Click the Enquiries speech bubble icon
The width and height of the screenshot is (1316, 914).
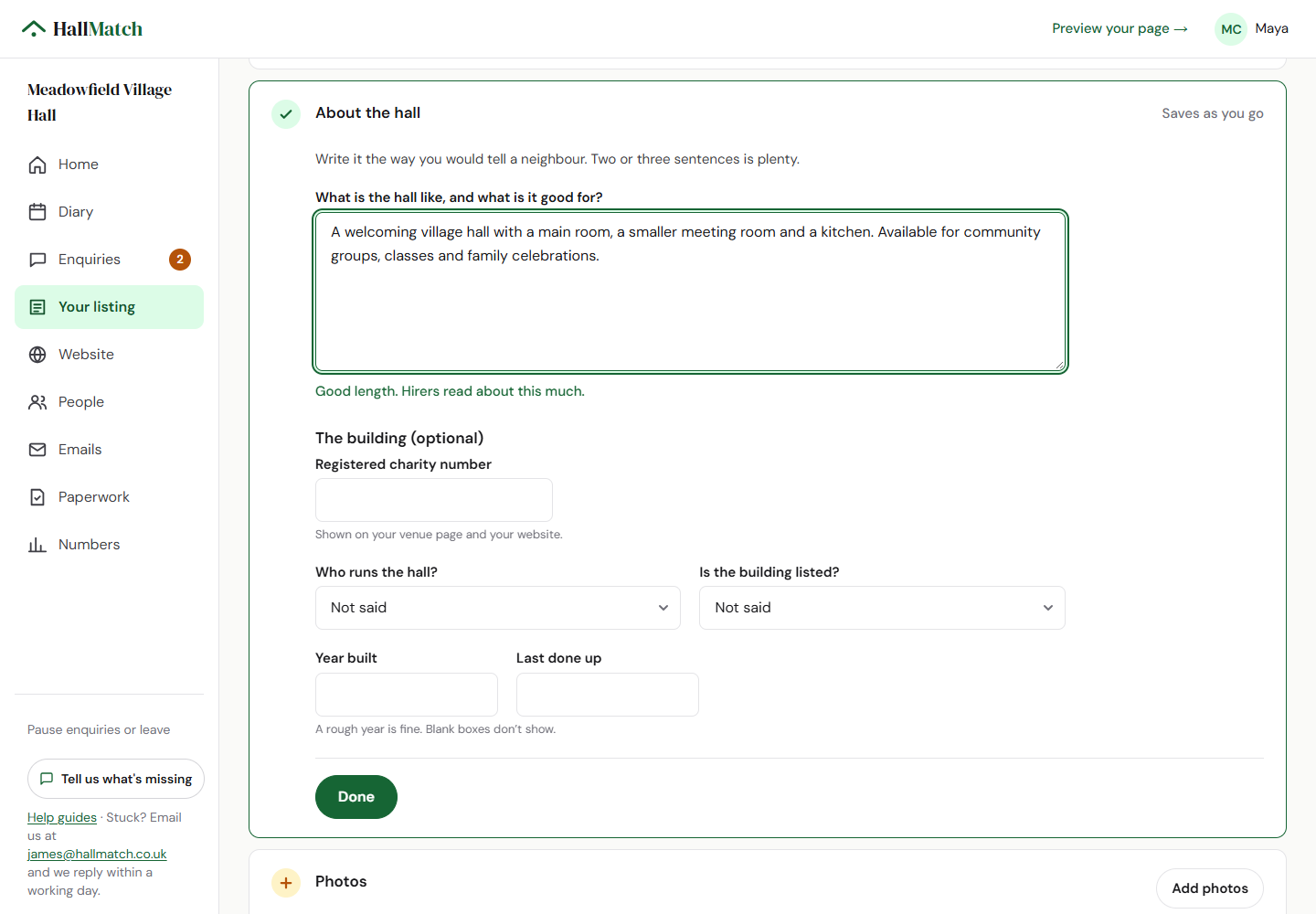(x=37, y=260)
